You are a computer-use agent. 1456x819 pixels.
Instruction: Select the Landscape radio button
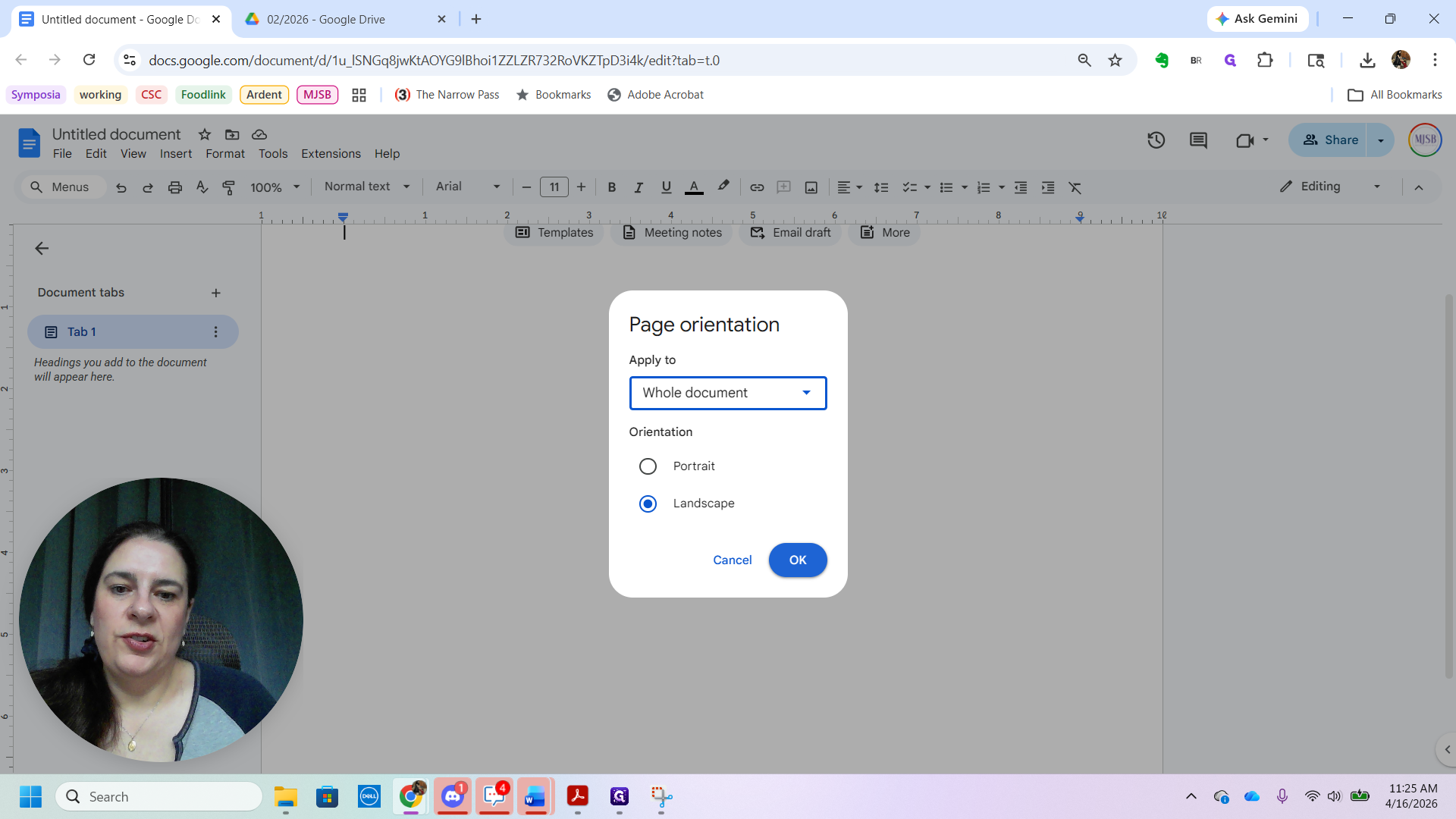click(x=648, y=504)
